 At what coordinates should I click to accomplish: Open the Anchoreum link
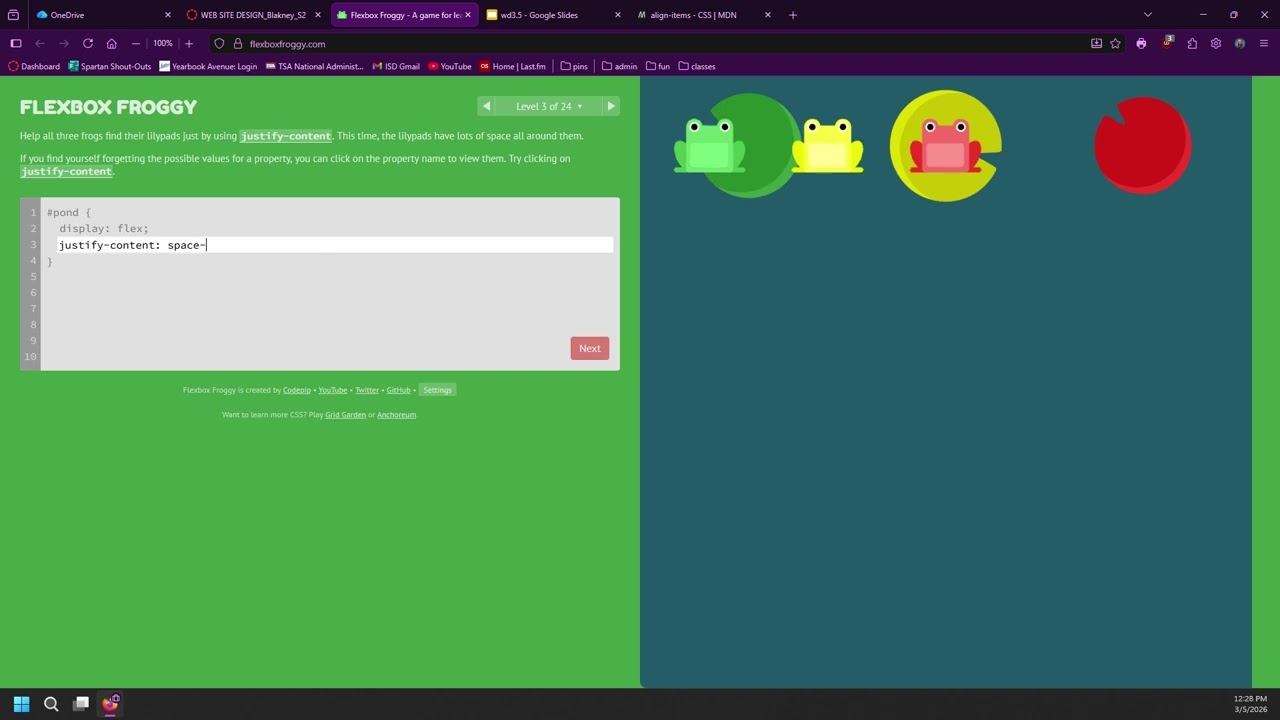tap(396, 415)
